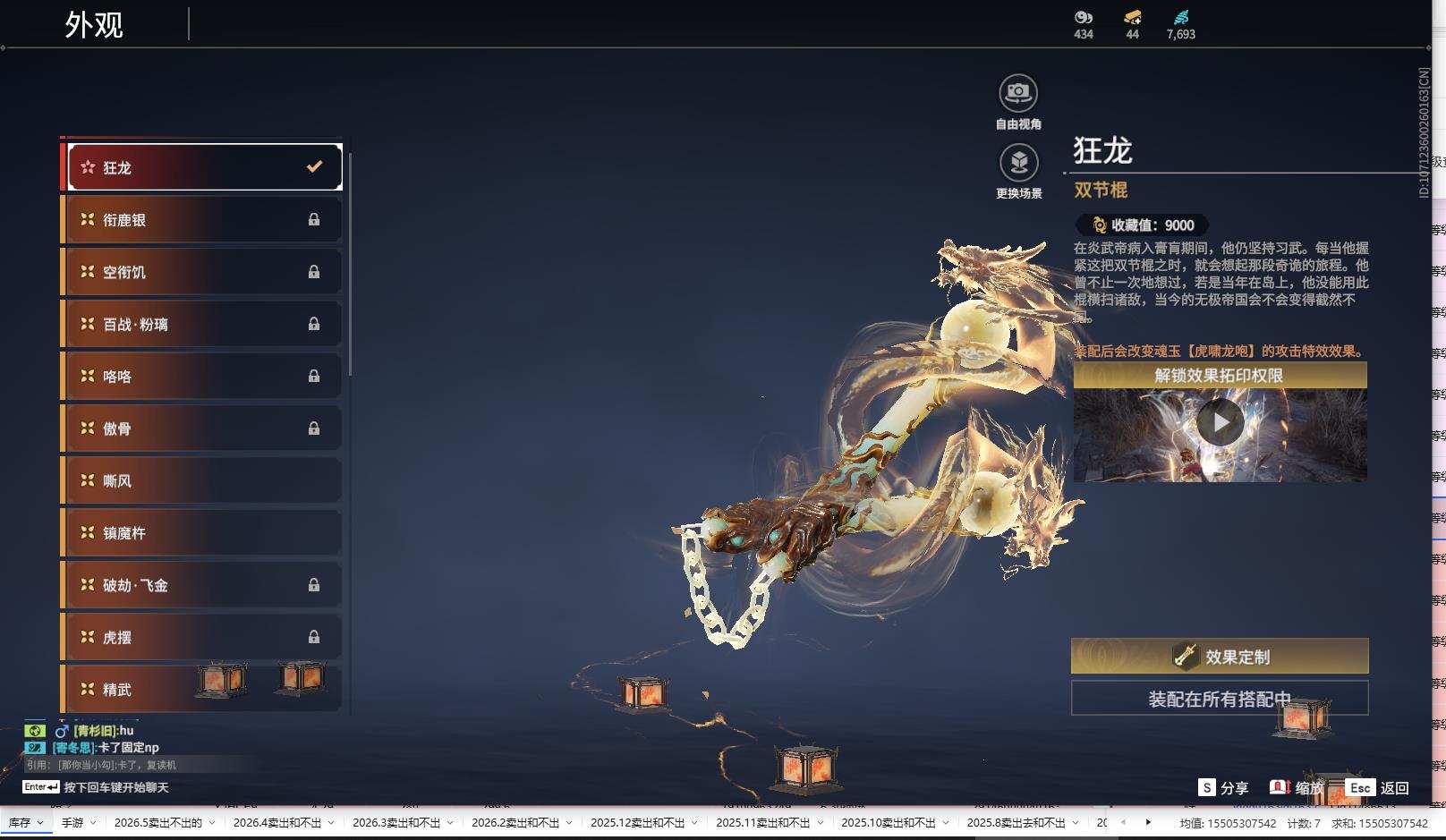
Task: Click the Esc 返回 button
Action: pyautogui.click(x=1377, y=787)
